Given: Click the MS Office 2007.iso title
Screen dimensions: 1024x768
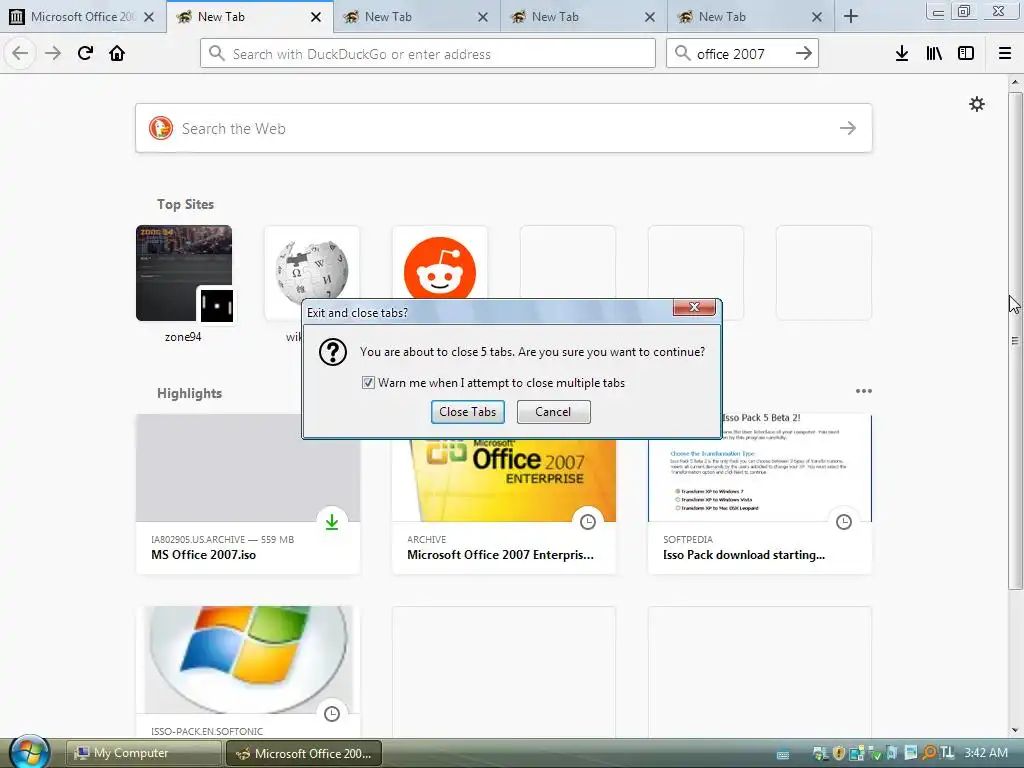Looking at the screenshot, I should (x=203, y=555).
